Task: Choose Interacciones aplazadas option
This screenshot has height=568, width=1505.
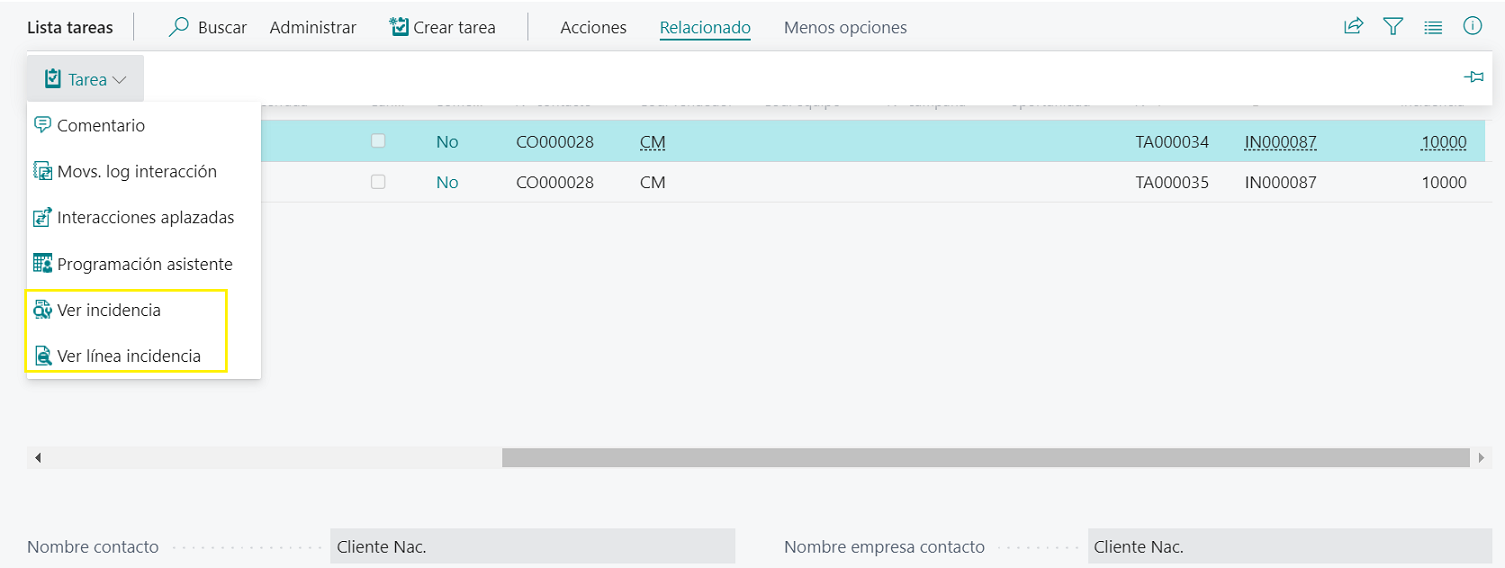Action: [x=145, y=218]
